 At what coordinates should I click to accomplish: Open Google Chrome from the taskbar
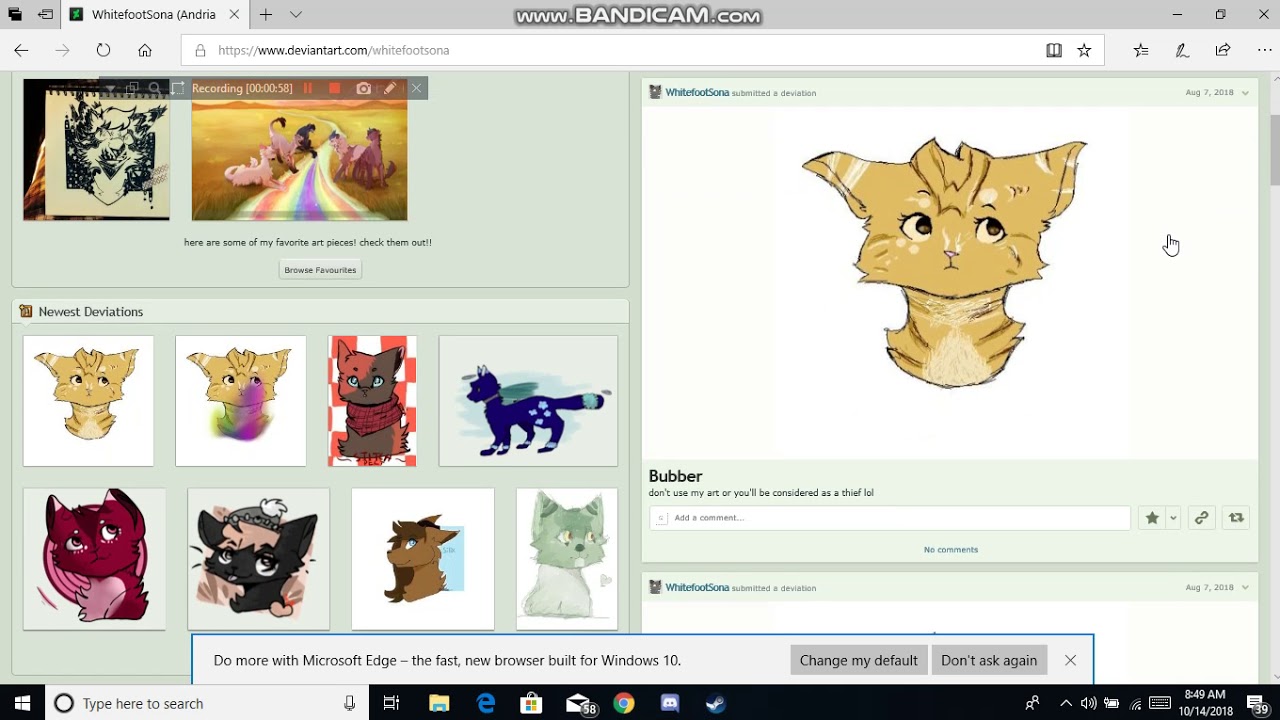[x=624, y=703]
